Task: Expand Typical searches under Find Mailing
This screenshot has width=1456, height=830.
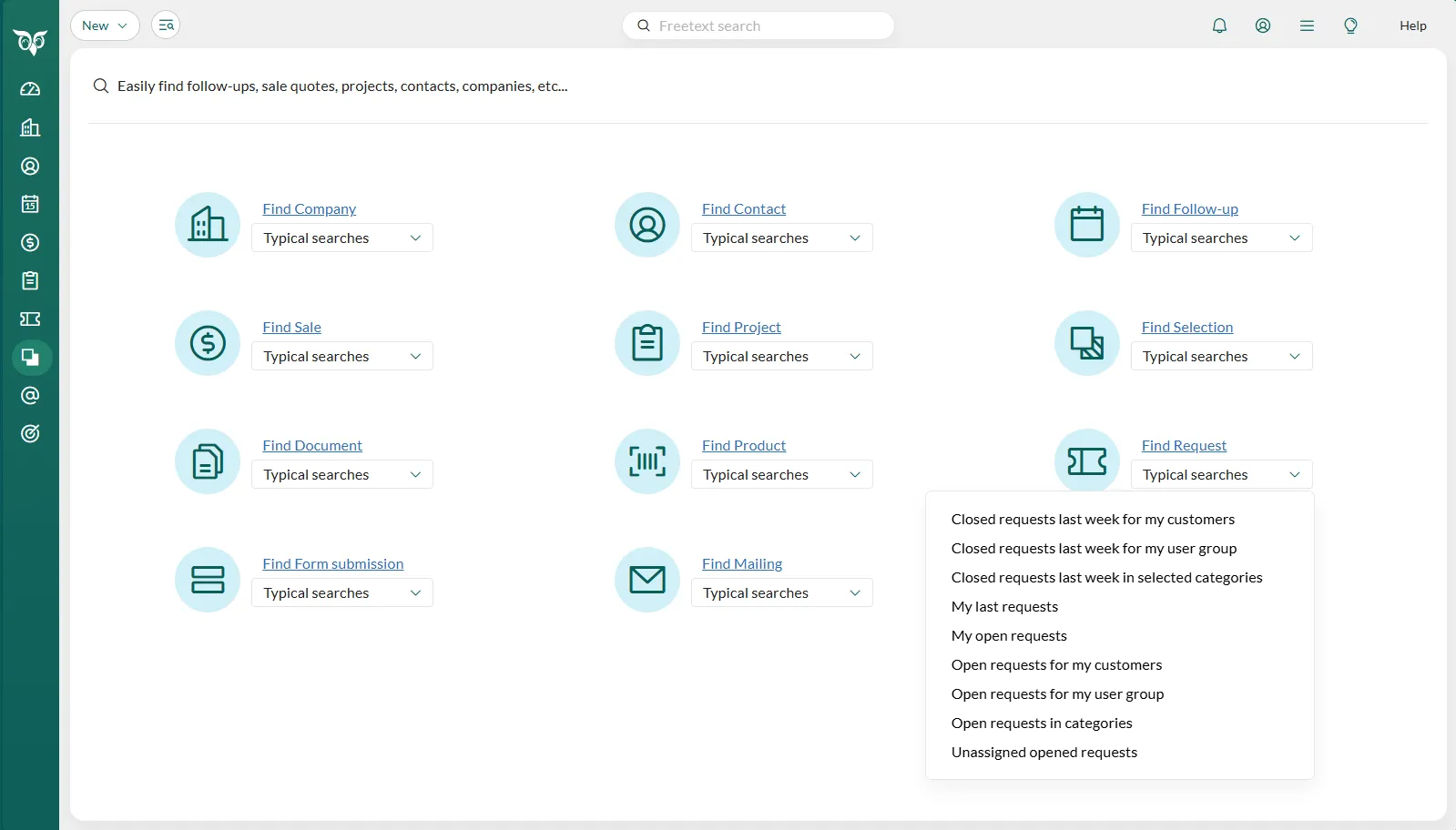Action: pos(781,592)
